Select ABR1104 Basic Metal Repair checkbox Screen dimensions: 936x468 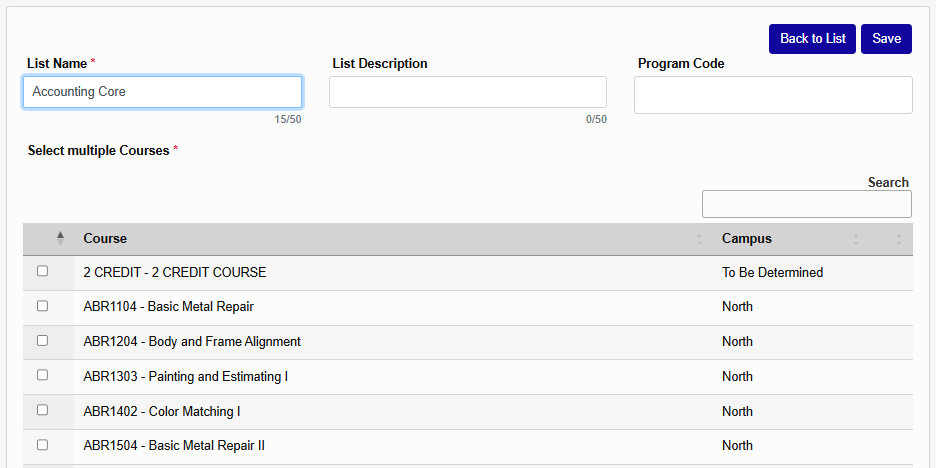[x=42, y=306]
